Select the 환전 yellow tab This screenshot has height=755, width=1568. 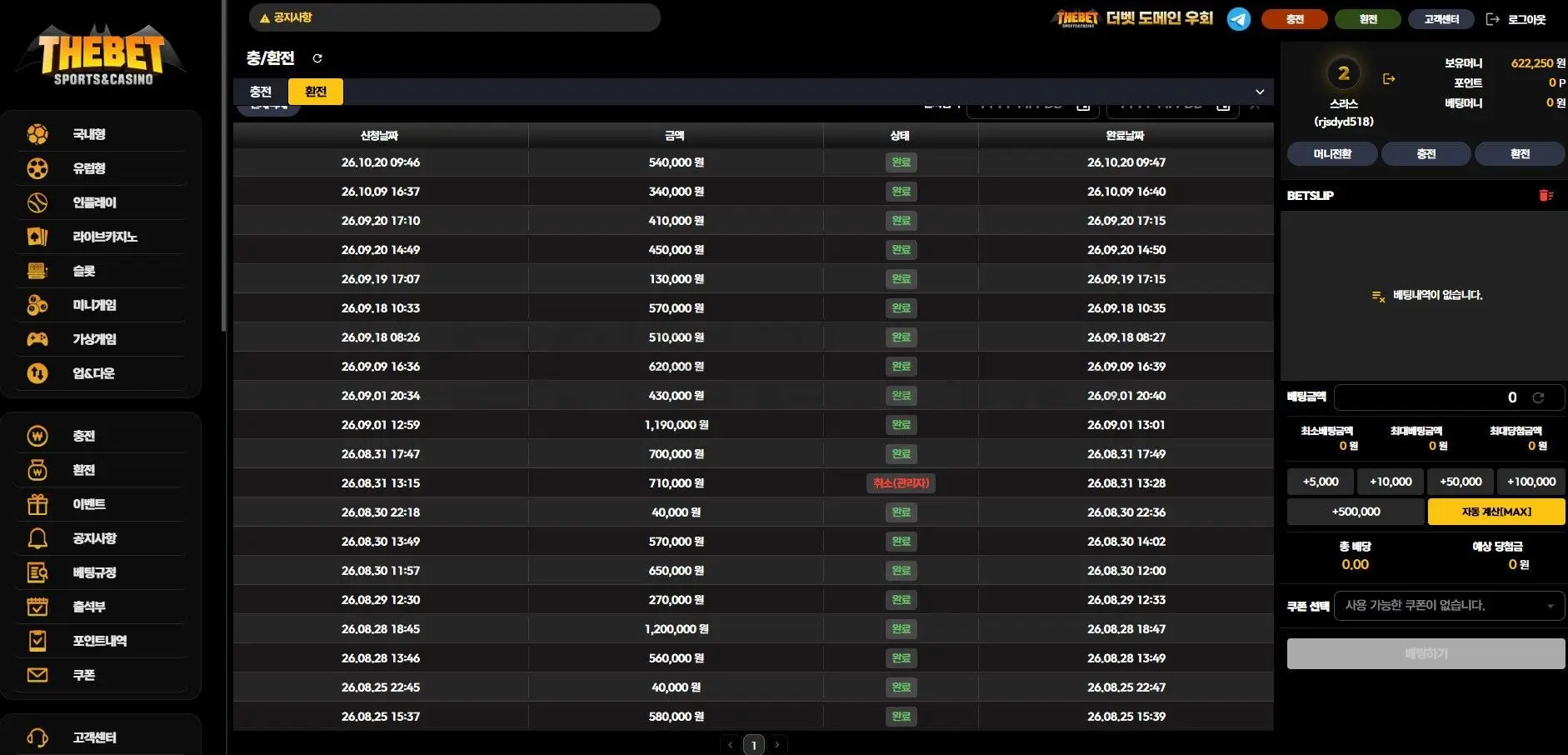pyautogui.click(x=316, y=92)
